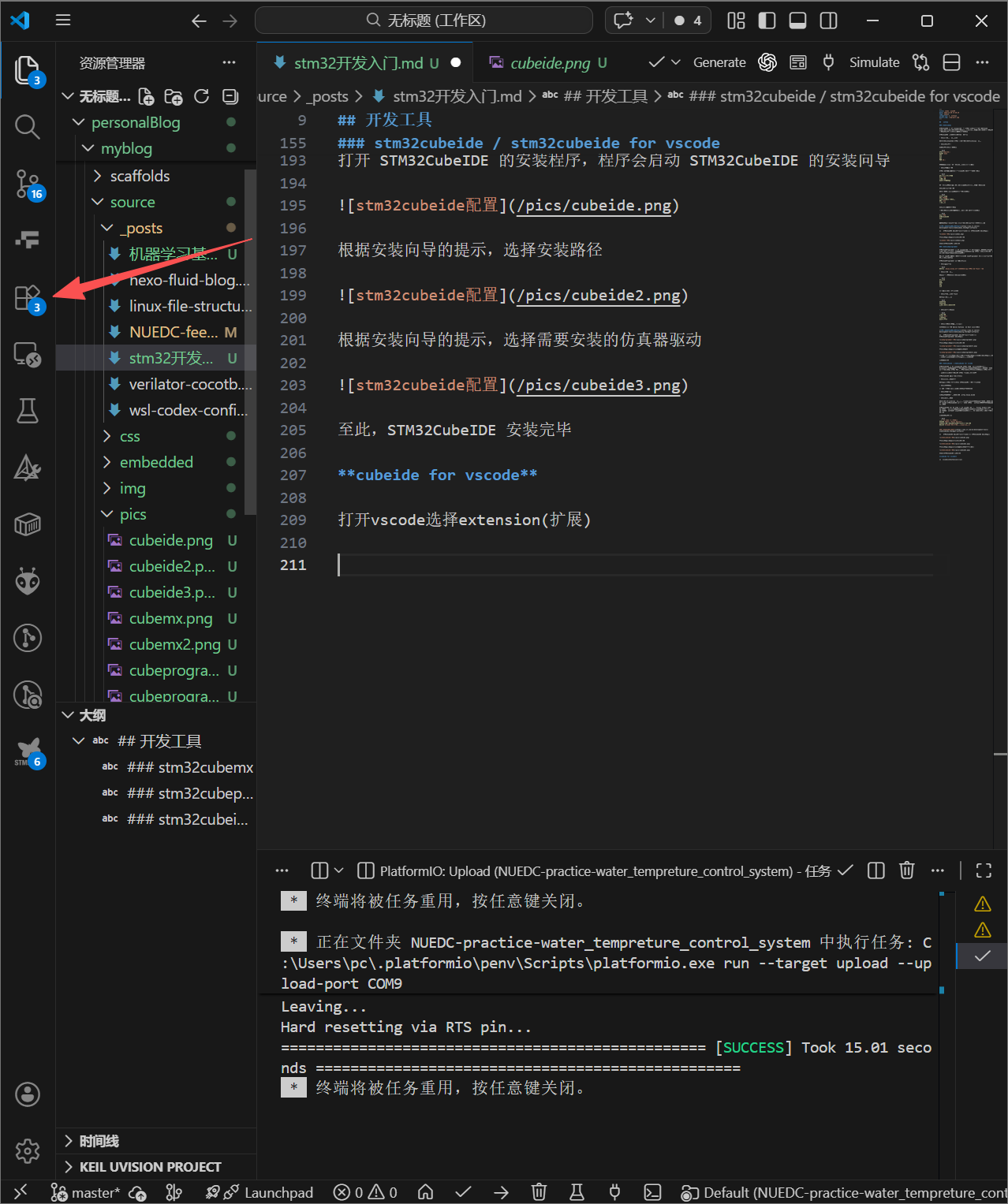The image size is (1008, 1204).
Task: Collapse the pics folder
Action: coord(133,514)
